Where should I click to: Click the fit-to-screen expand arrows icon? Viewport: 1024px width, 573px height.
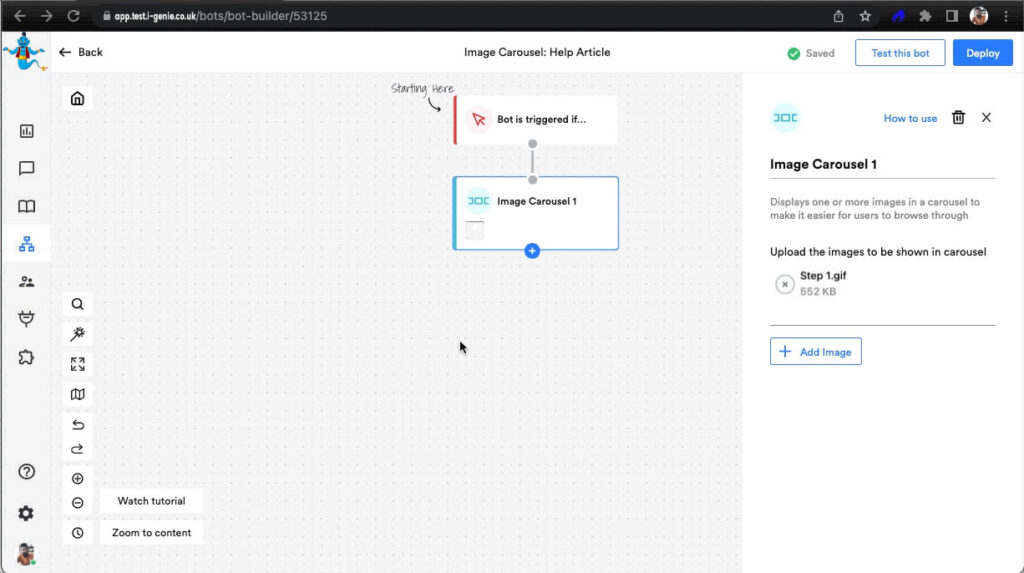coord(77,364)
